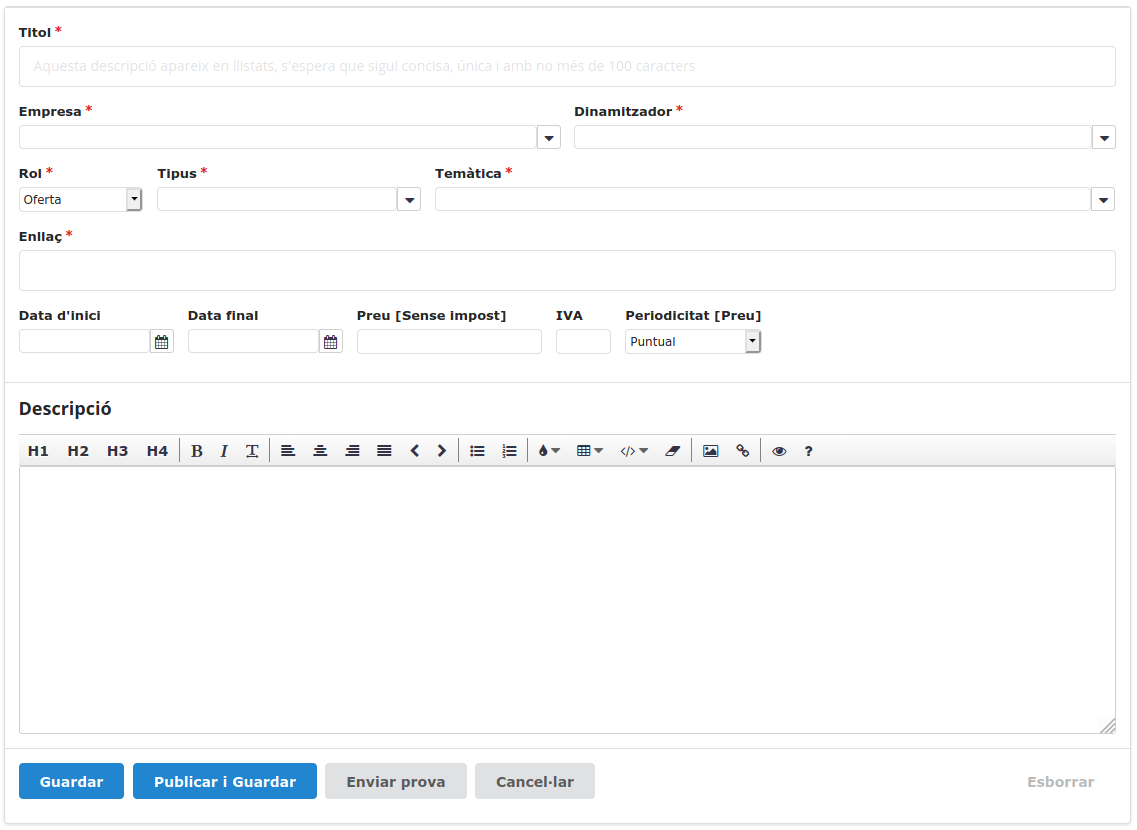Center align text in description editor
The width and height of the screenshot is (1137, 830).
(320, 451)
